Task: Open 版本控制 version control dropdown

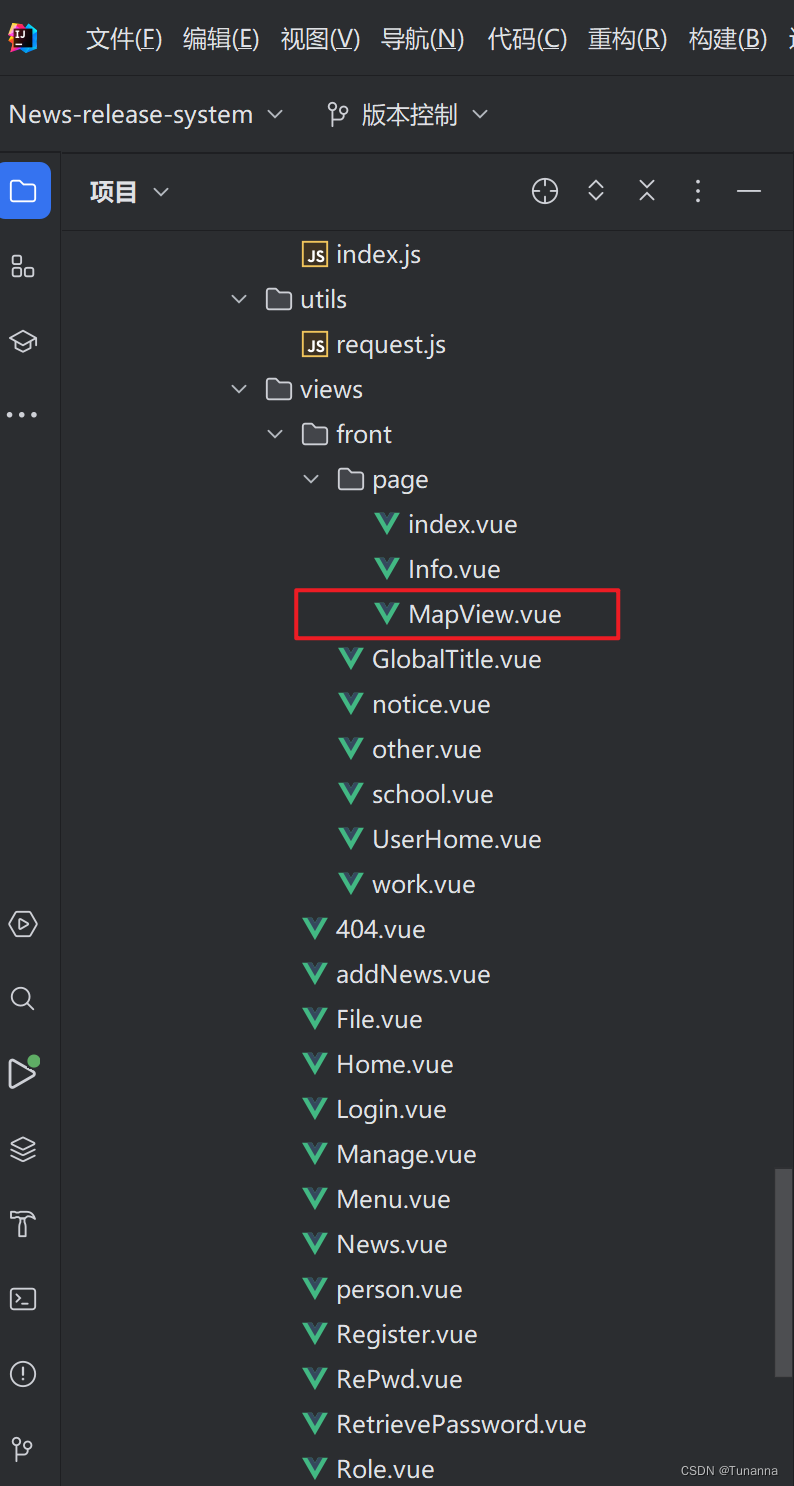Action: tap(408, 115)
